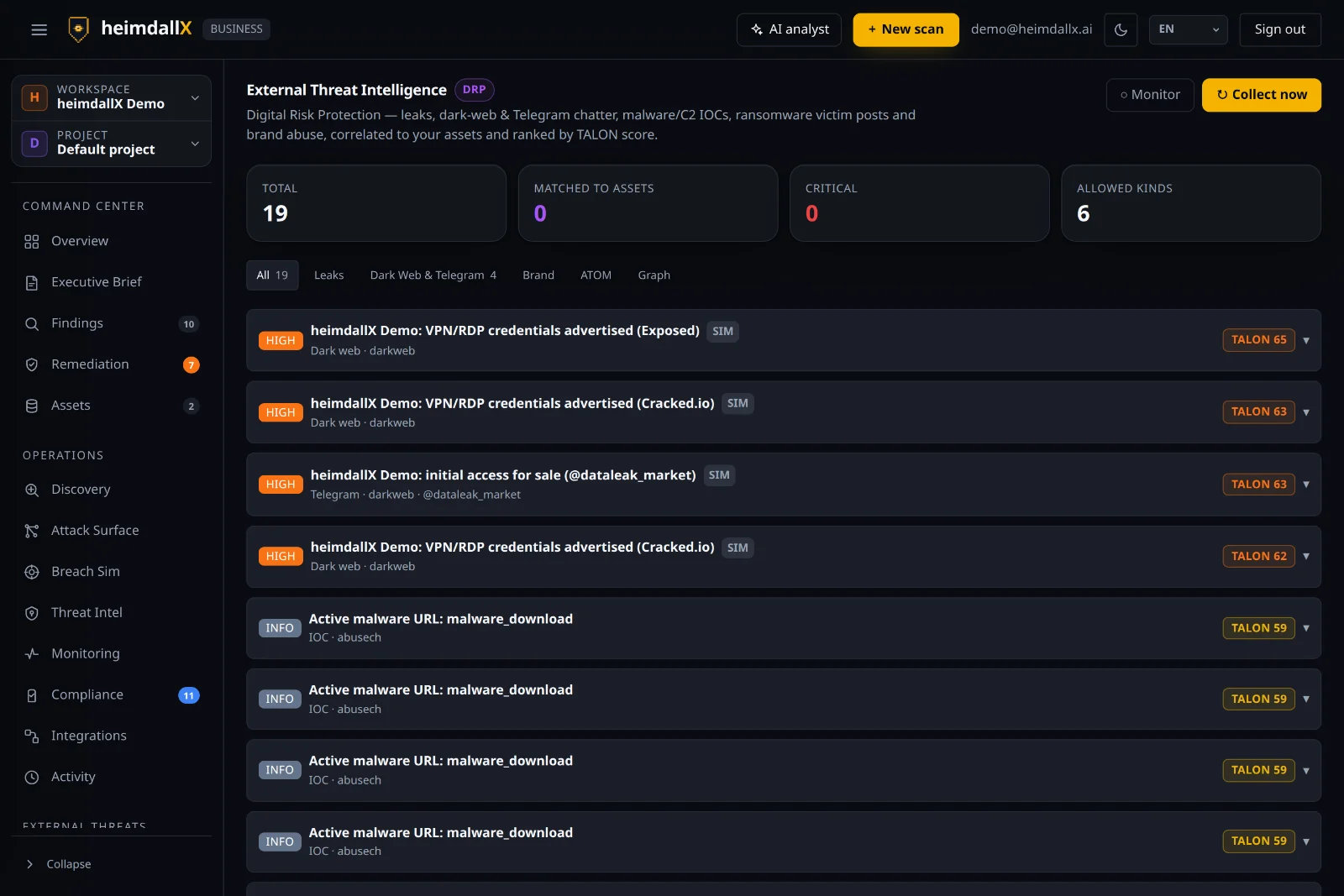Click the Compliance clipboard icon
1344x896 pixels.
[x=32, y=695]
